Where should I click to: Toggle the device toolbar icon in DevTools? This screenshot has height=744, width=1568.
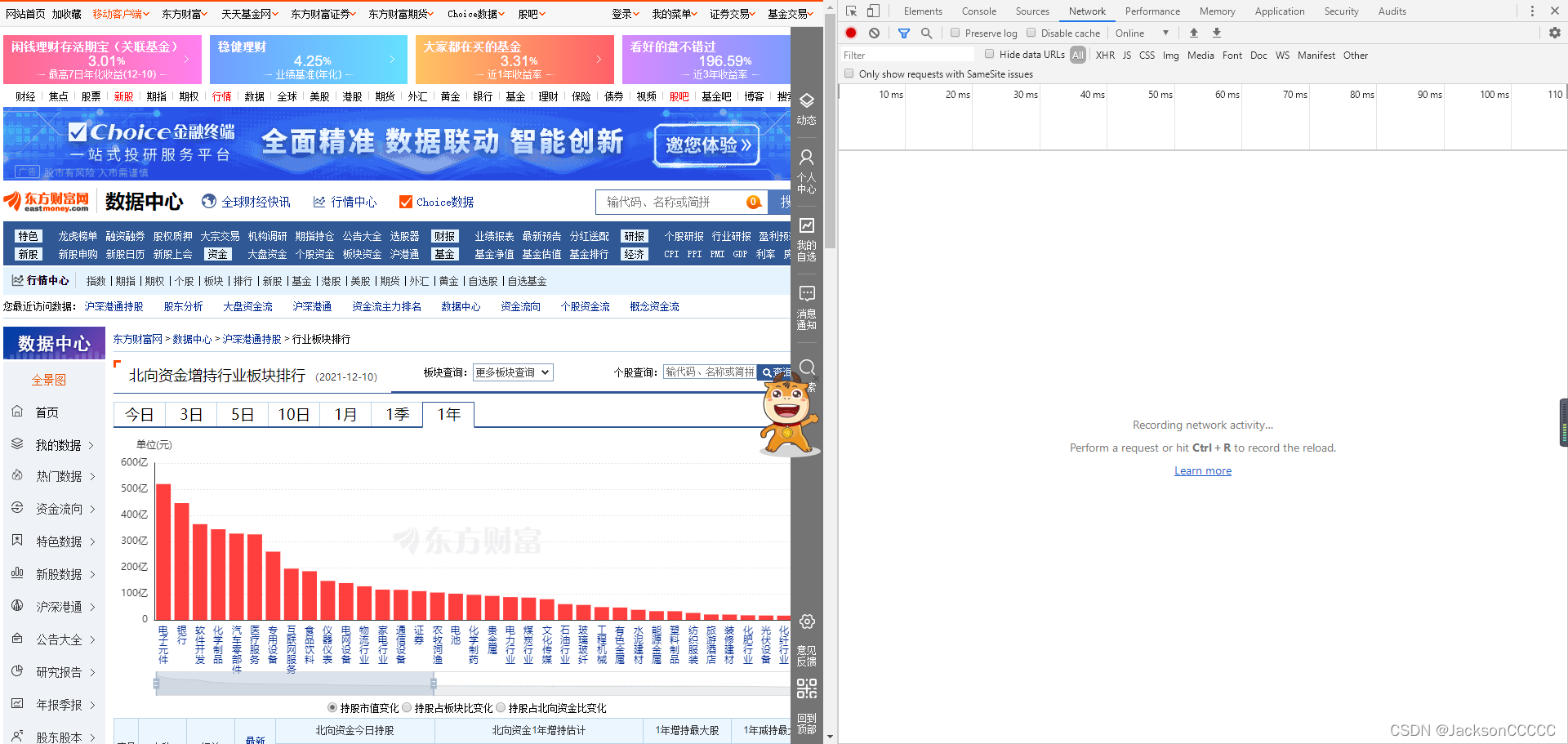[873, 11]
